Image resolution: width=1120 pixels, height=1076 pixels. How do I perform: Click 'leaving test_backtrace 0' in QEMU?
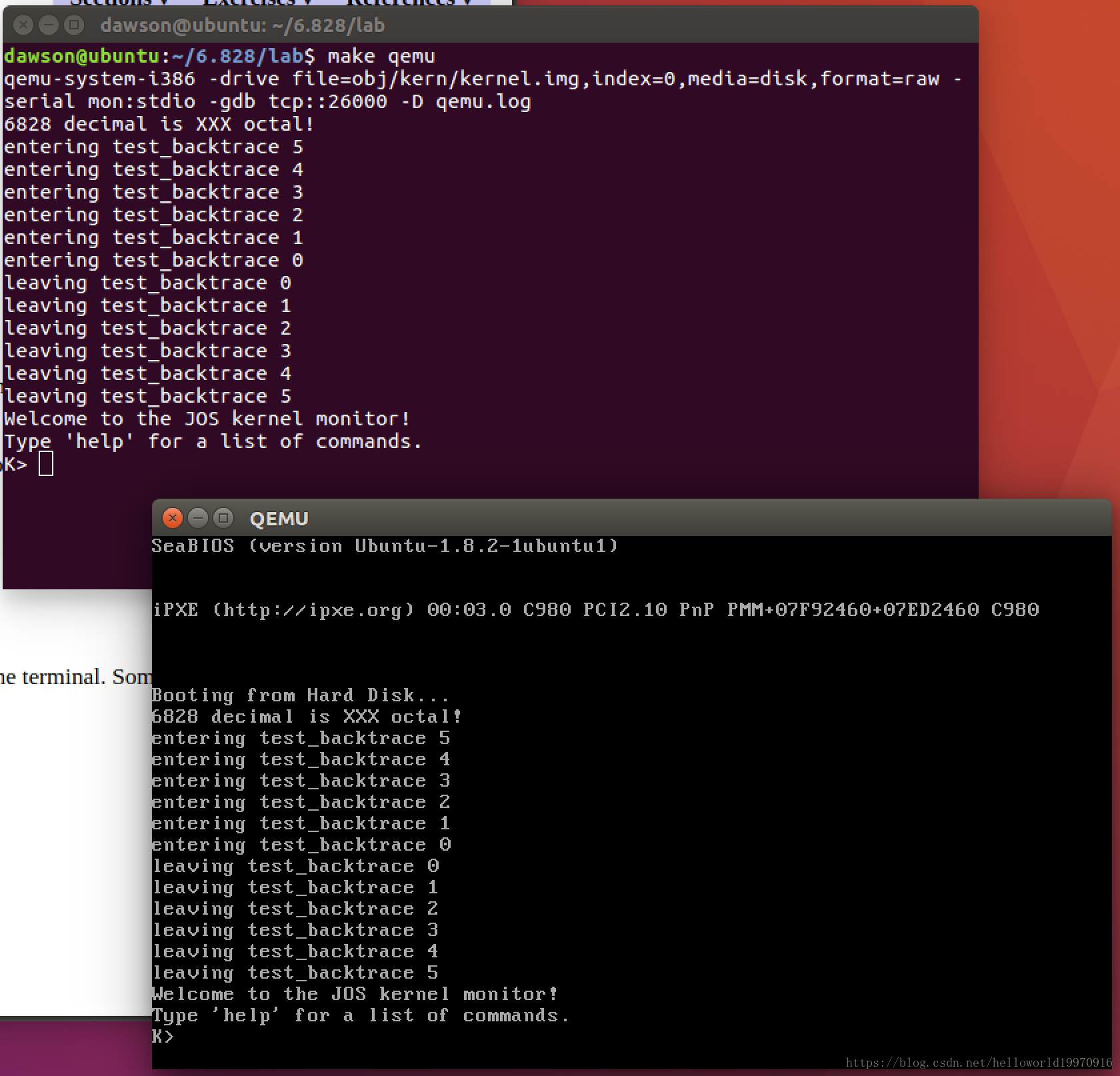pos(295,866)
